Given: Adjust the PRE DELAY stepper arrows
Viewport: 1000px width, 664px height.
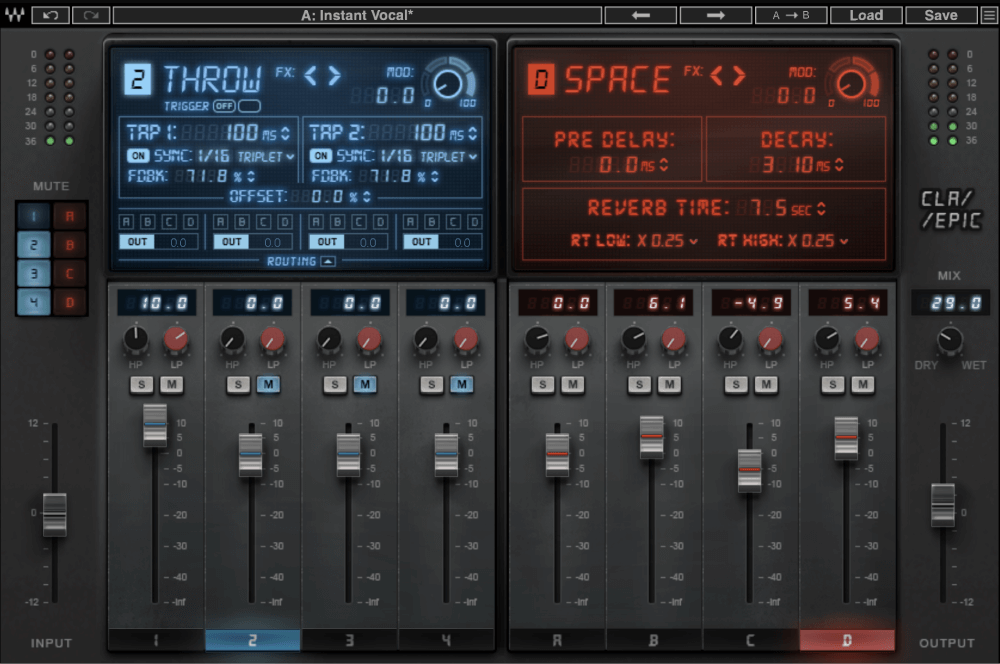Looking at the screenshot, I should tap(664, 165).
